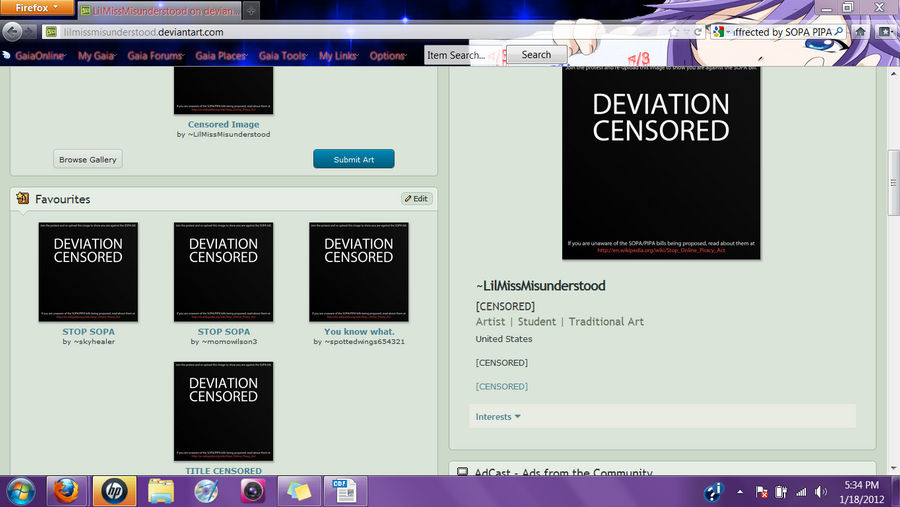Screen dimensions: 900x507
Task: Click the GaiaOnline toolbar logo icon
Action: tap(6, 55)
